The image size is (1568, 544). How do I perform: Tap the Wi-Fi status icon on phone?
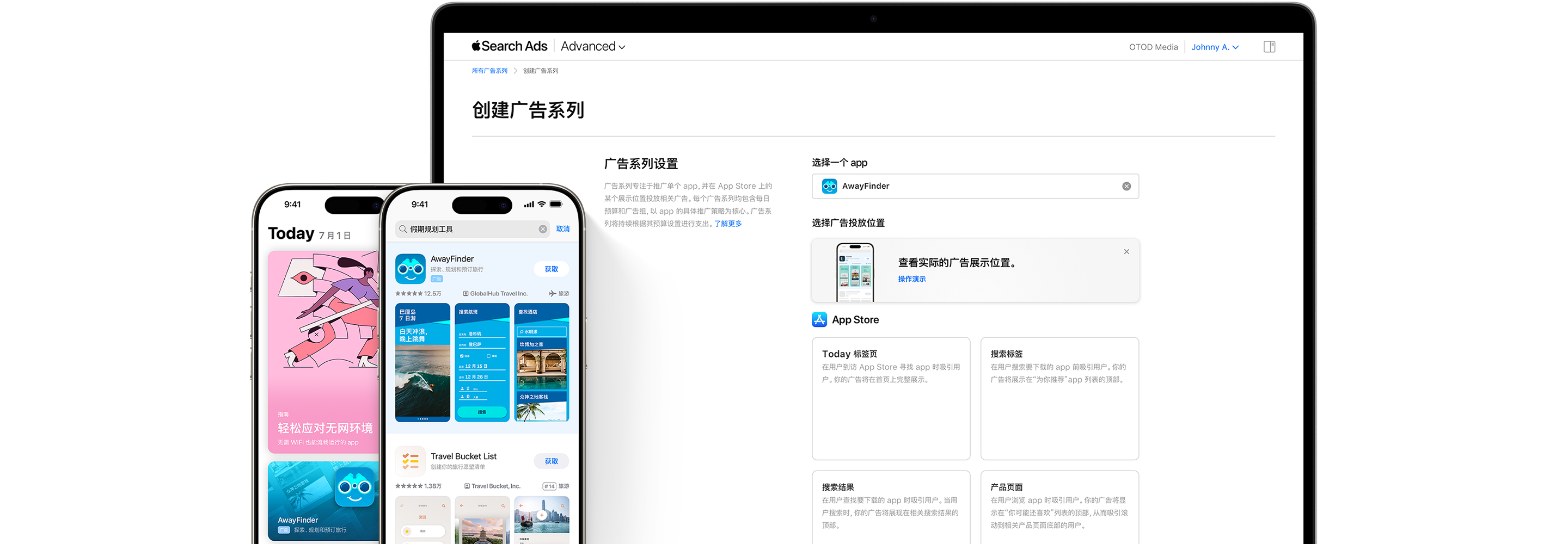pyautogui.click(x=541, y=205)
